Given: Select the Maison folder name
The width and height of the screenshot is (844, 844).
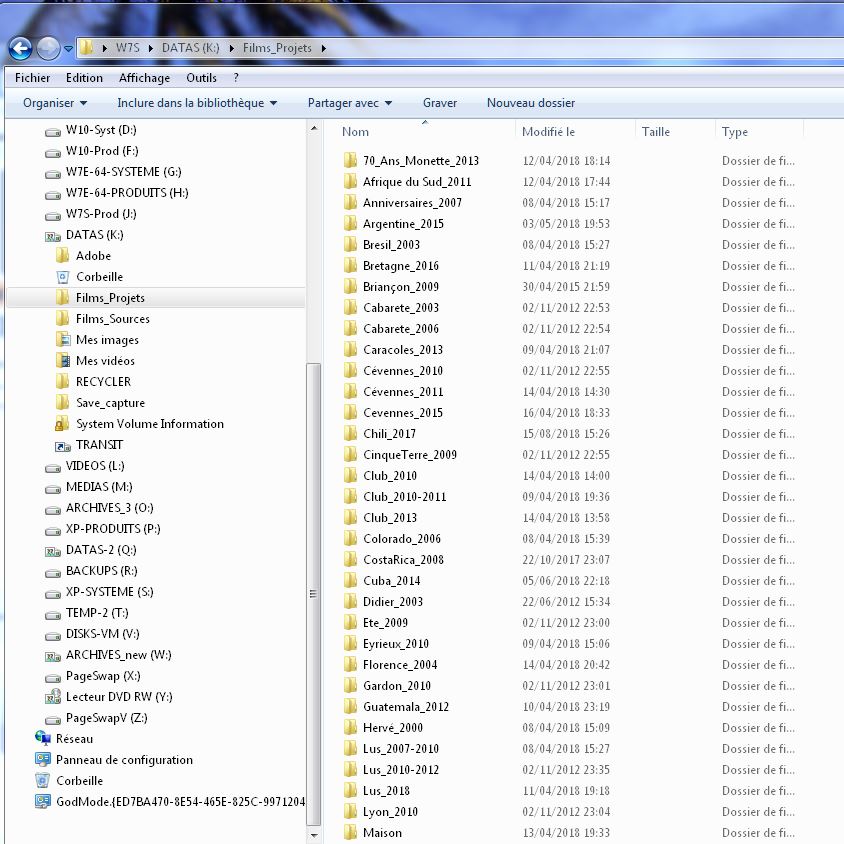Looking at the screenshot, I should click(382, 833).
